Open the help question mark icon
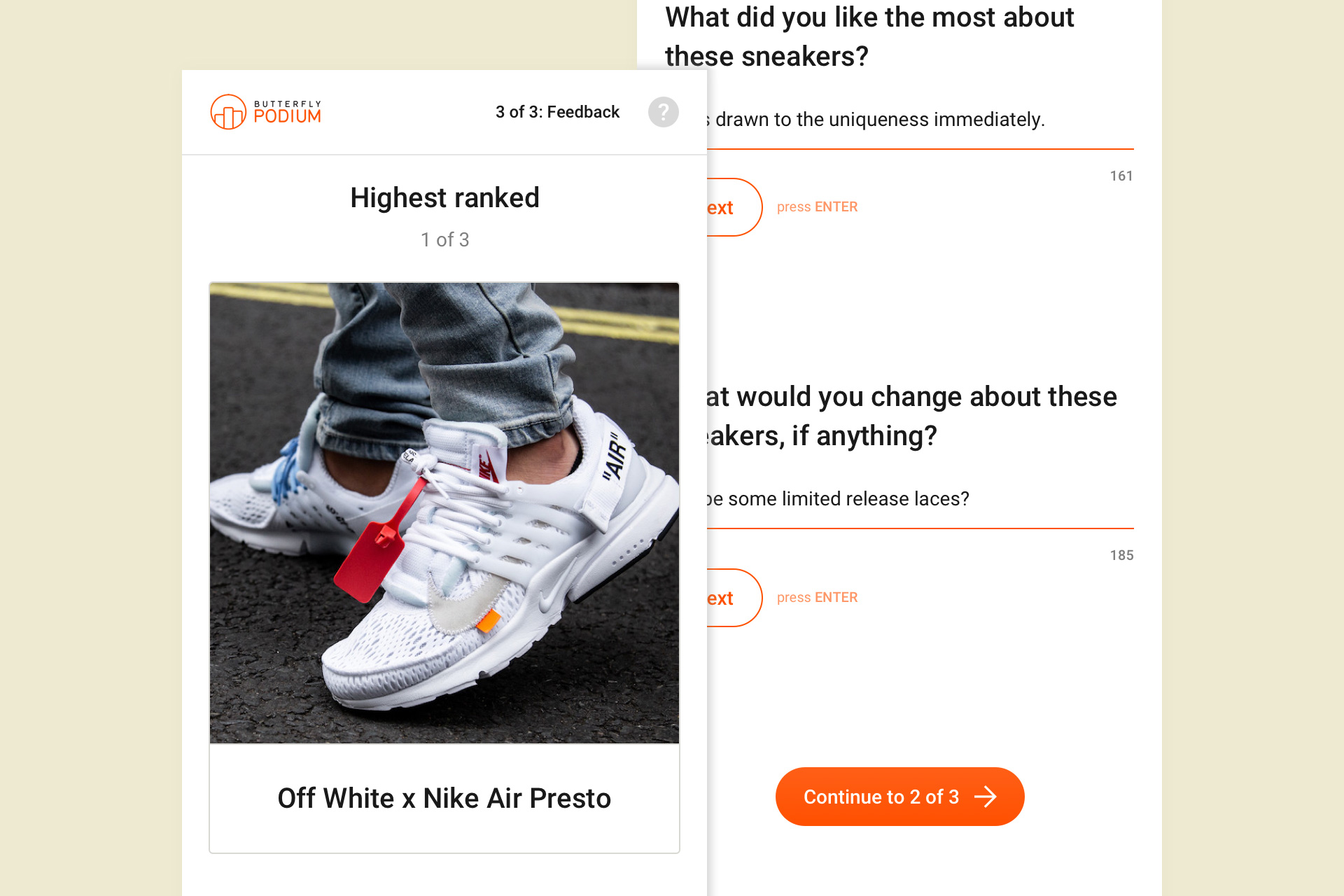The height and width of the screenshot is (896, 1344). point(663,112)
